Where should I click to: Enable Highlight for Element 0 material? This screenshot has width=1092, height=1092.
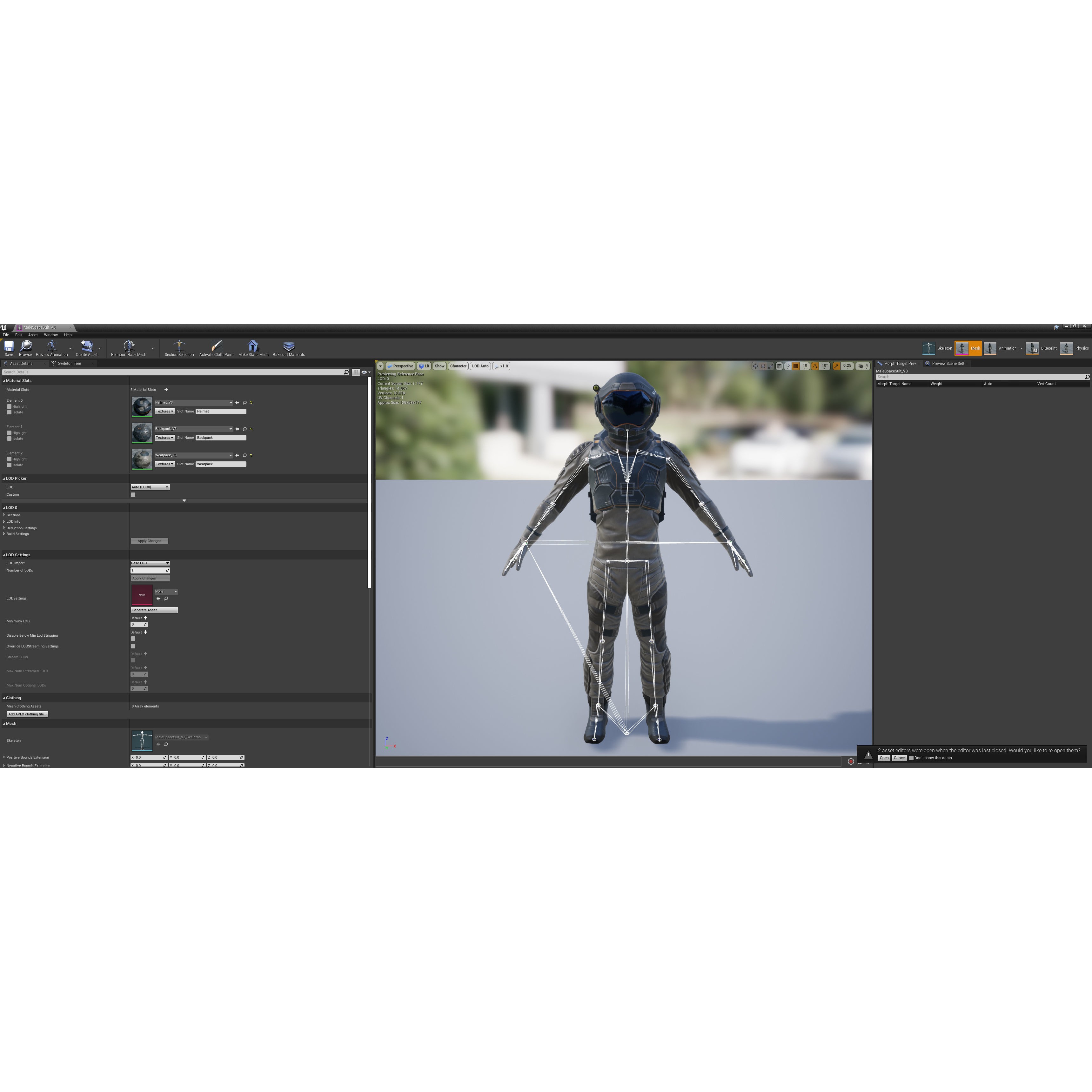point(9,406)
